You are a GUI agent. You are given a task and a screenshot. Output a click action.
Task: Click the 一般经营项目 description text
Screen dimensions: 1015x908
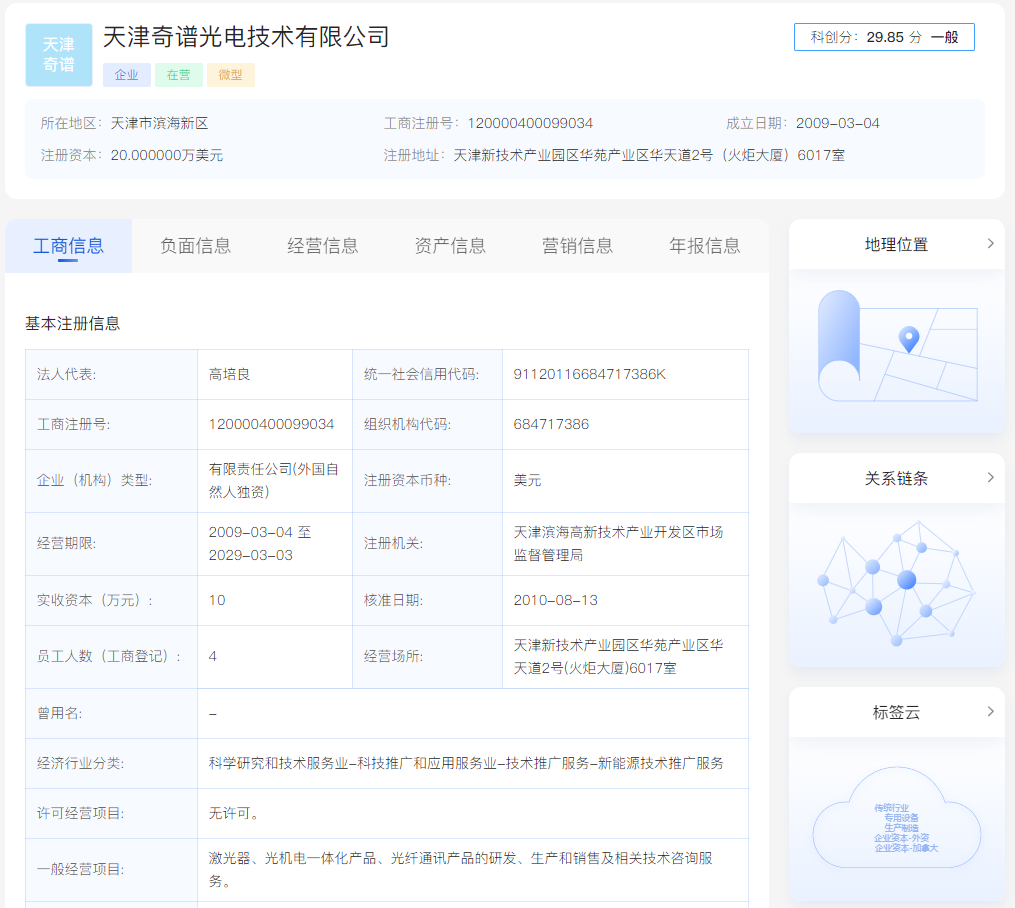point(460,870)
